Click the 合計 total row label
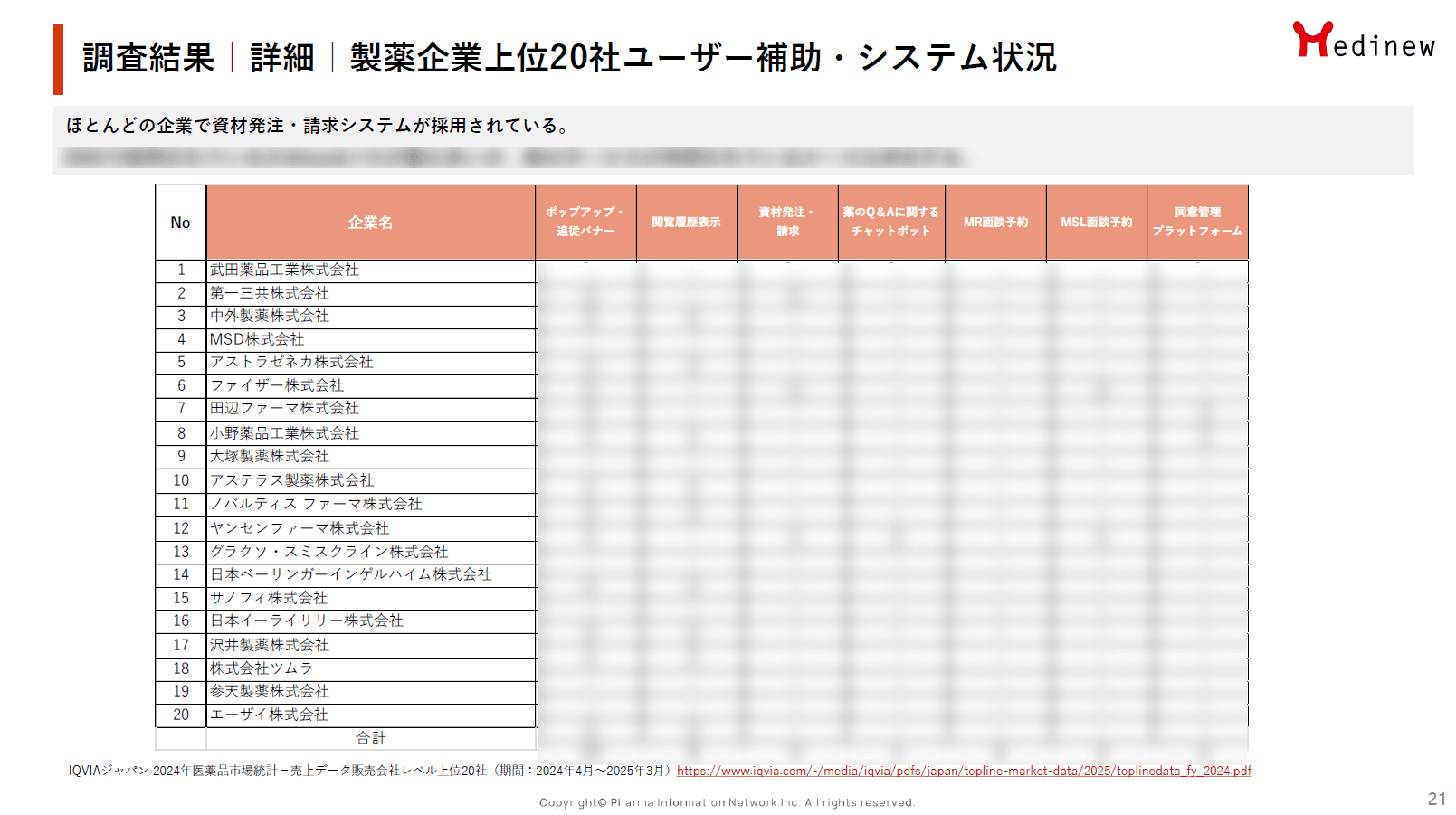Viewport: 1456px width, 815px height. tap(370, 738)
